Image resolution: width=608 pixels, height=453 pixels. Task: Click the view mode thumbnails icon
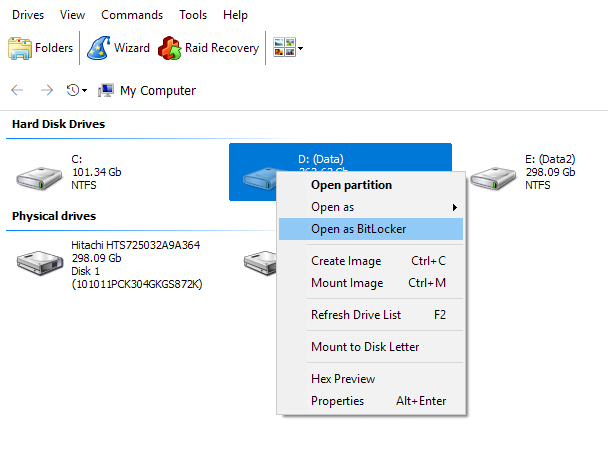click(x=284, y=47)
